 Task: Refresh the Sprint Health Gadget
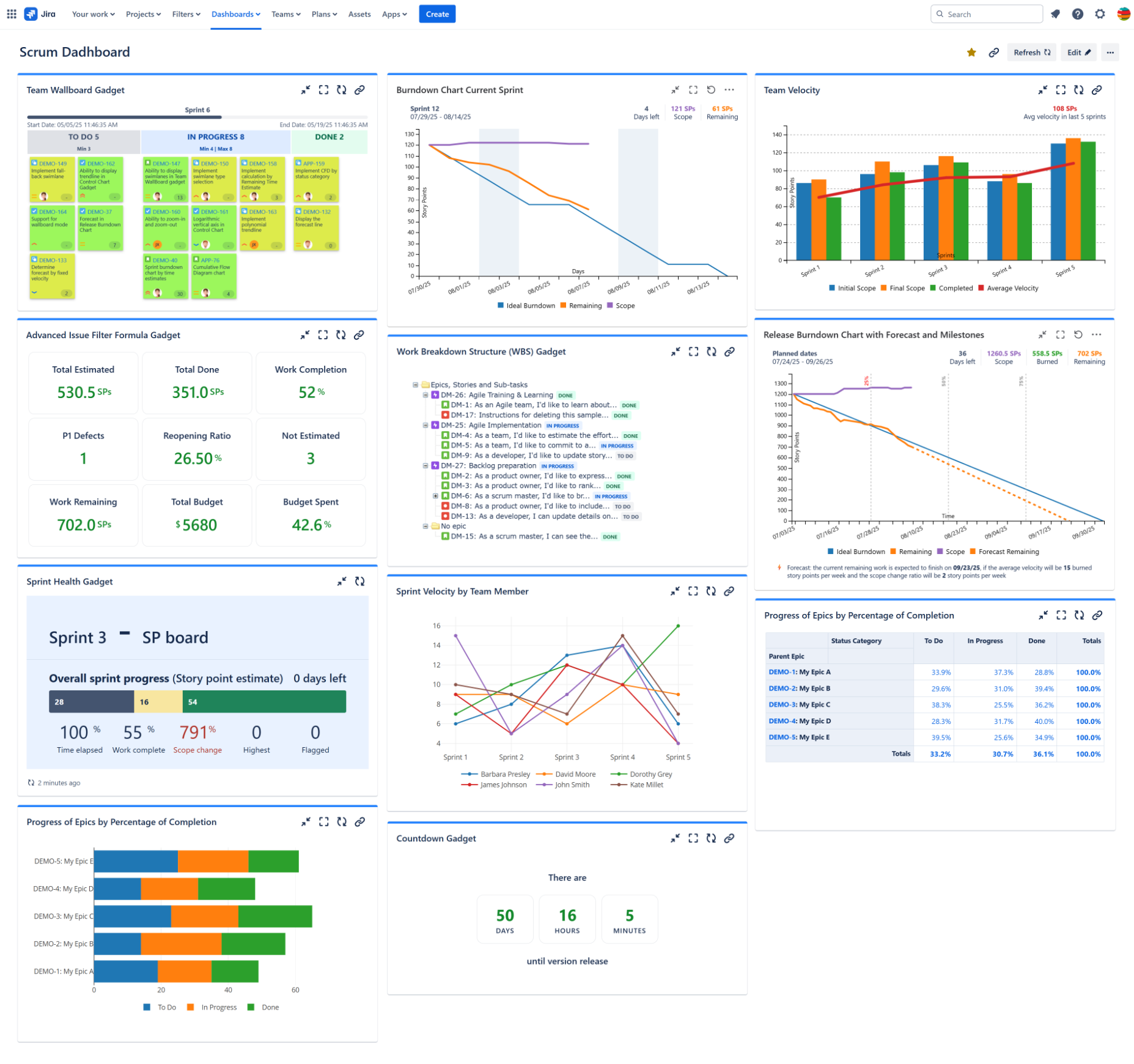coord(360,582)
